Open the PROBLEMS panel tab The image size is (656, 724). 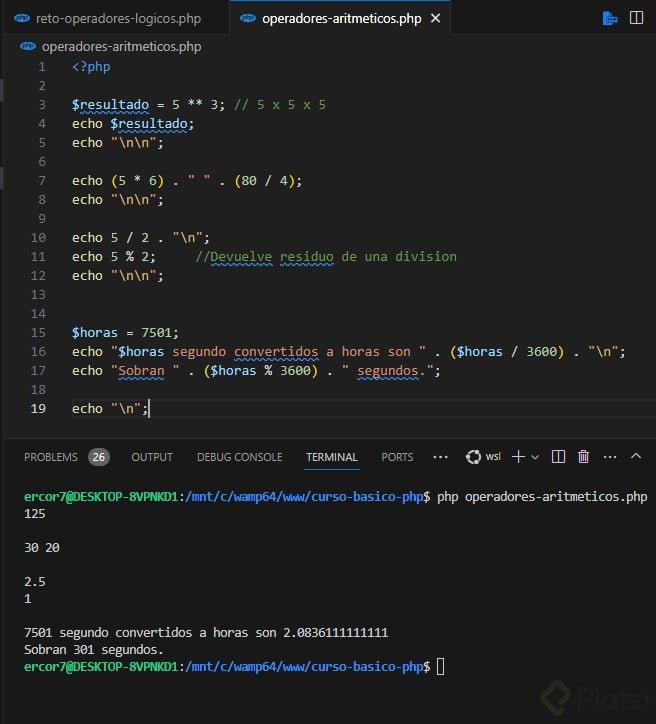pyautogui.click(x=51, y=457)
